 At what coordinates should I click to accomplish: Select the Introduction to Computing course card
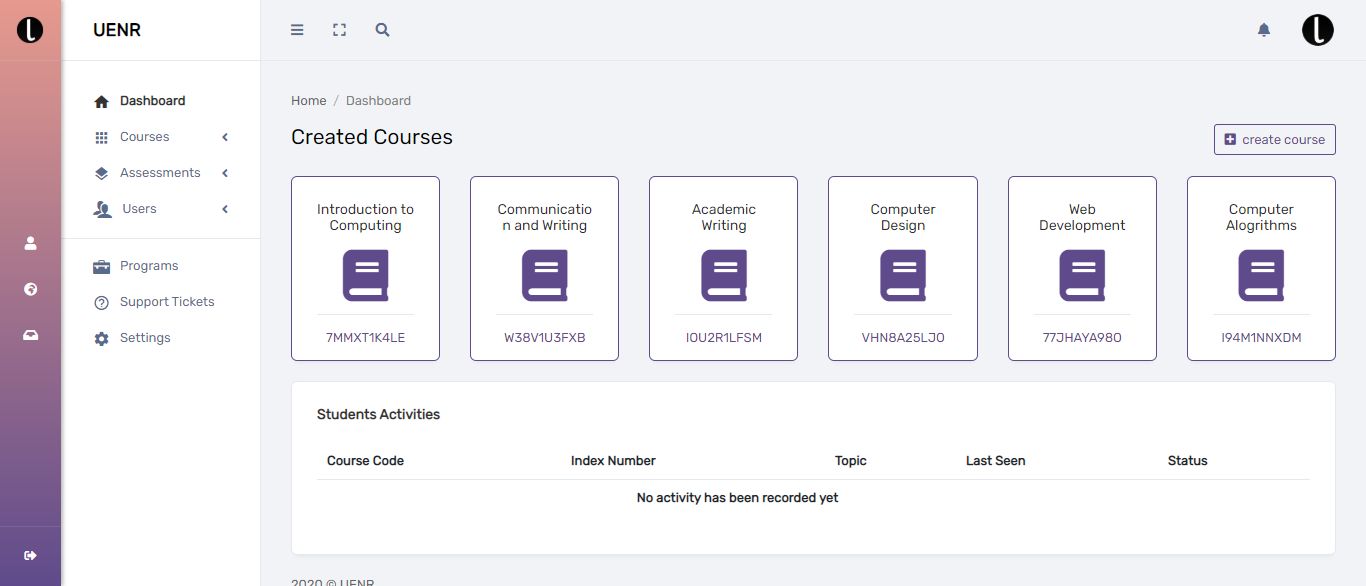pyautogui.click(x=365, y=268)
